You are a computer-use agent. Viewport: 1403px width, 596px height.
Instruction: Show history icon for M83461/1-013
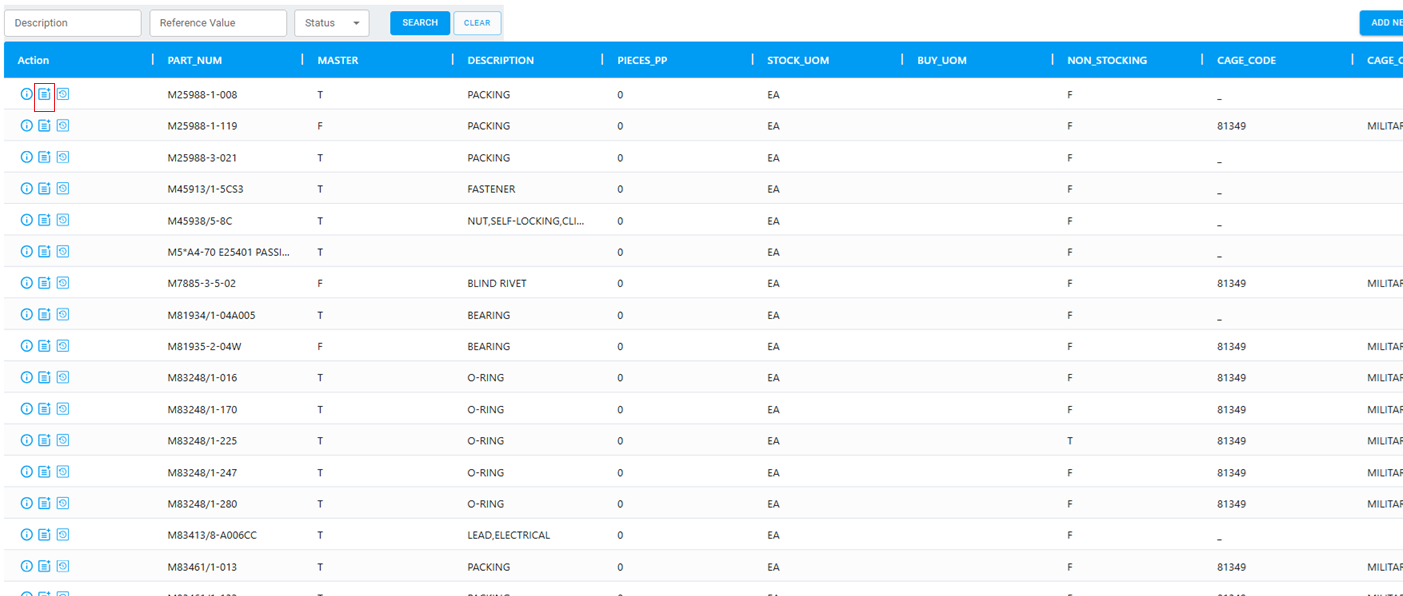[63, 566]
